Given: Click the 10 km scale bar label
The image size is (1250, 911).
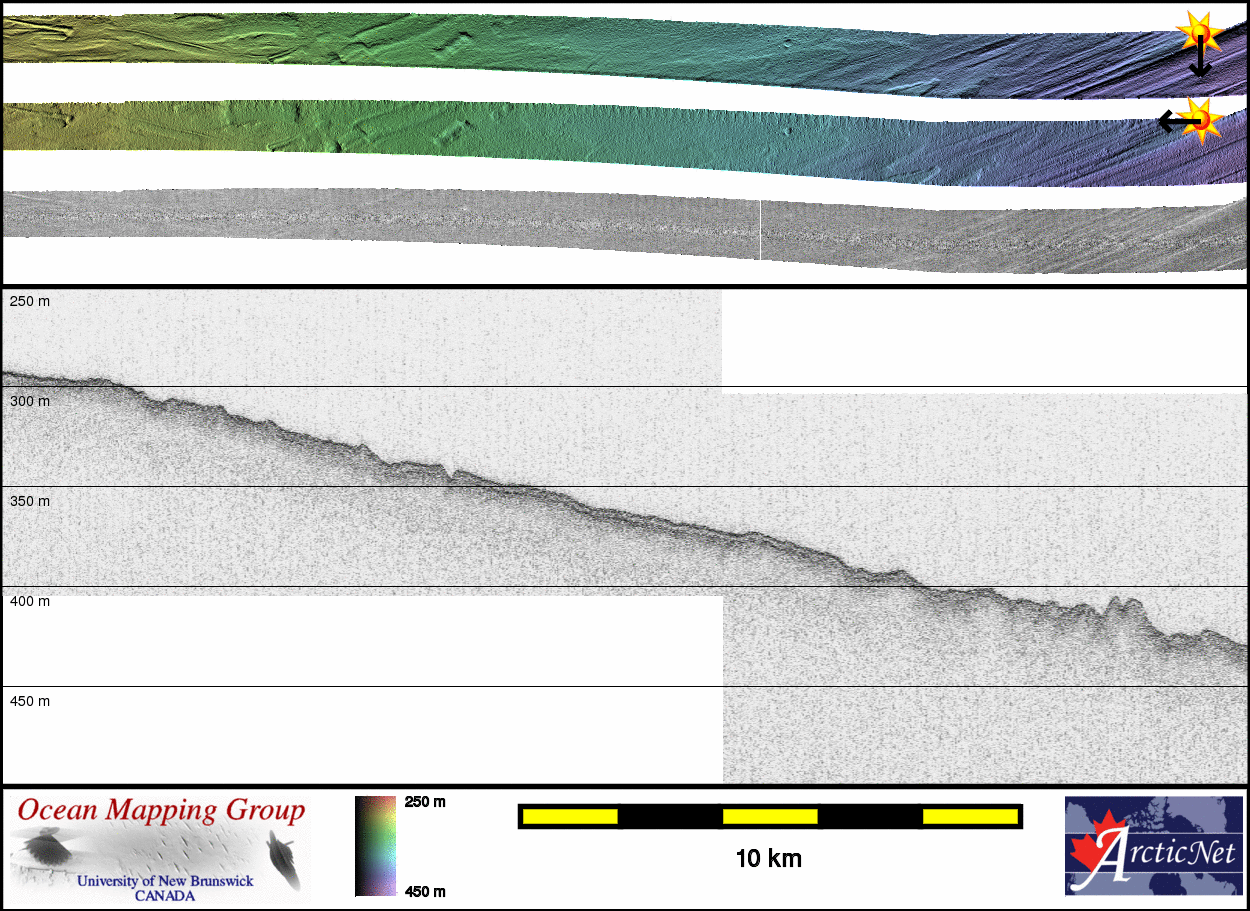Looking at the screenshot, I should [768, 858].
